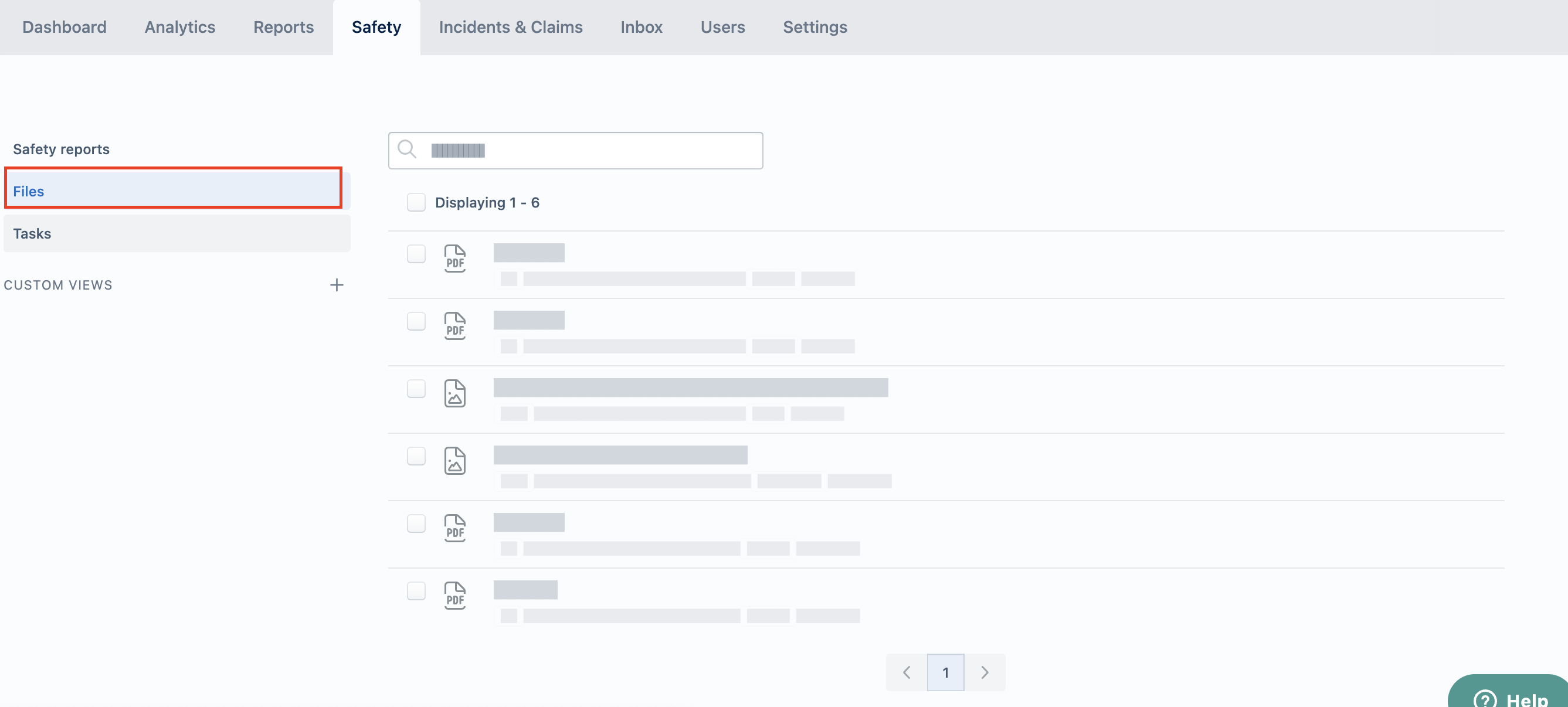Select page 1 in pagination
This screenshot has height=707, width=1568.
click(945, 672)
